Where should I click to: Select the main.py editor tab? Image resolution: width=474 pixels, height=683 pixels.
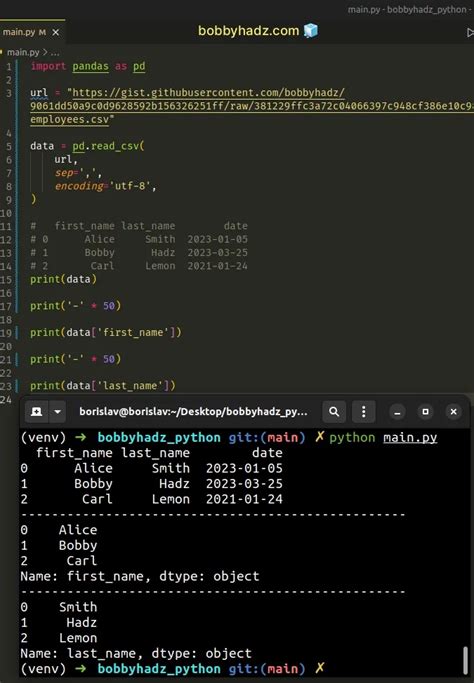pos(31,32)
